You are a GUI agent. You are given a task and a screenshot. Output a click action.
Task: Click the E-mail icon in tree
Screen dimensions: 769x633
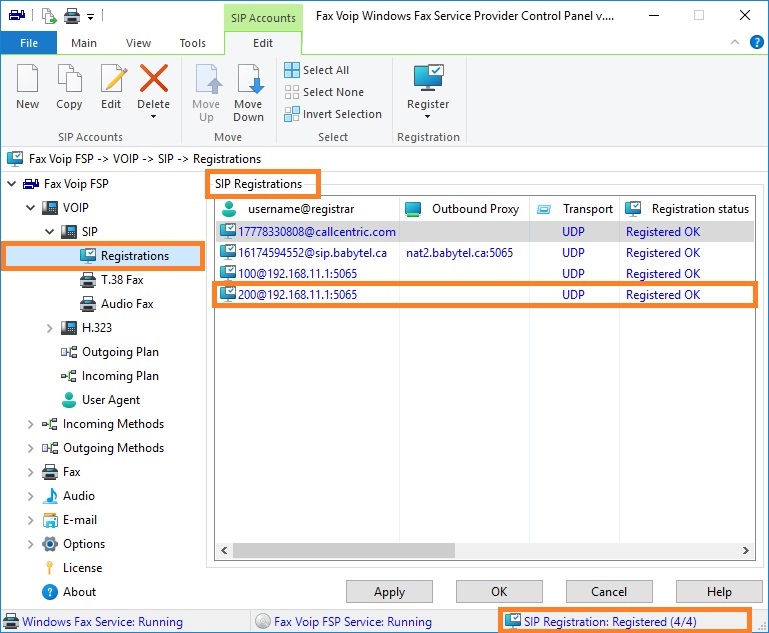(50, 520)
